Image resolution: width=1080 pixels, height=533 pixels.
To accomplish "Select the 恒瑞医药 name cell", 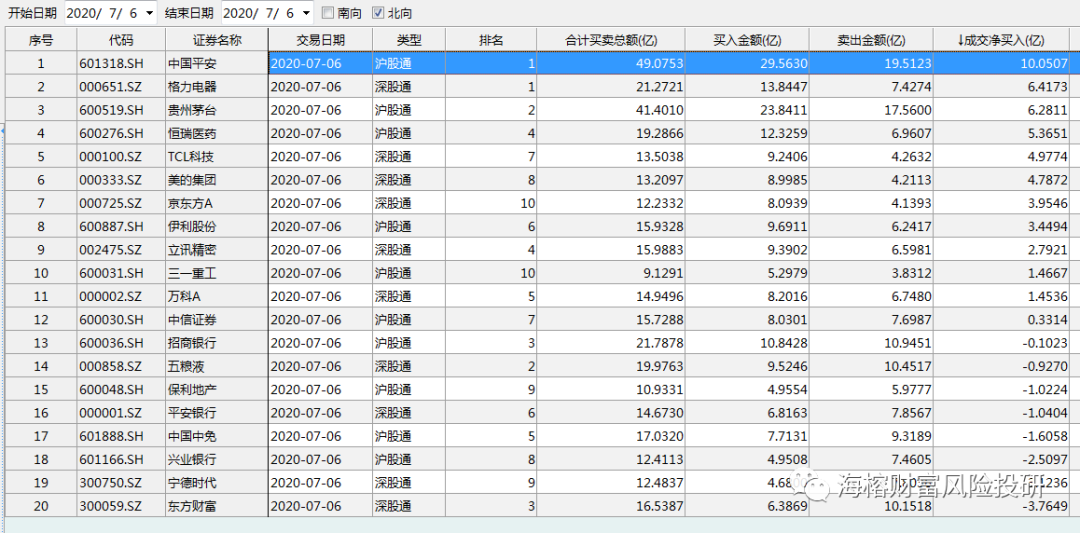I will point(217,134).
